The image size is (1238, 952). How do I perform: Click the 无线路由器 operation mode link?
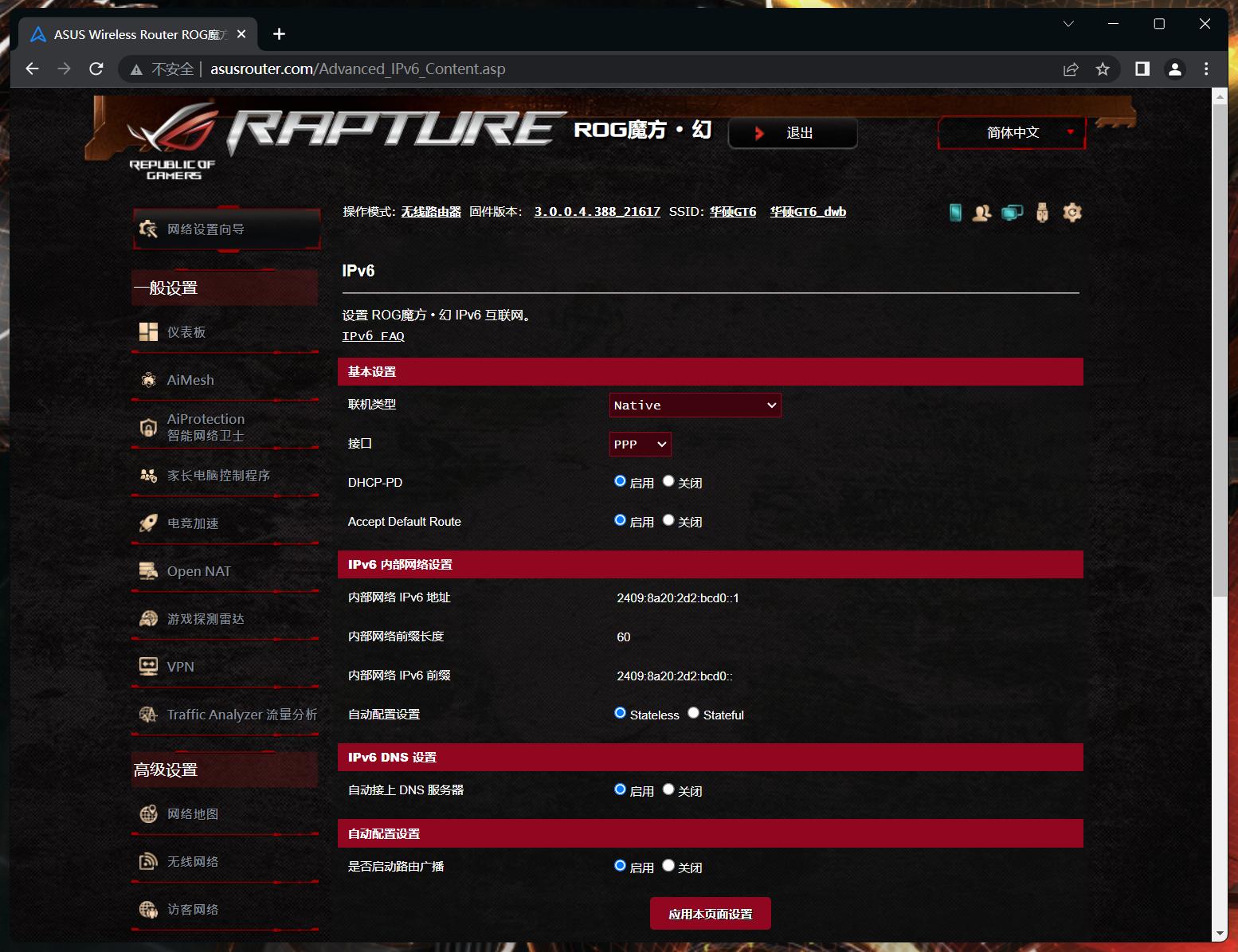[431, 212]
